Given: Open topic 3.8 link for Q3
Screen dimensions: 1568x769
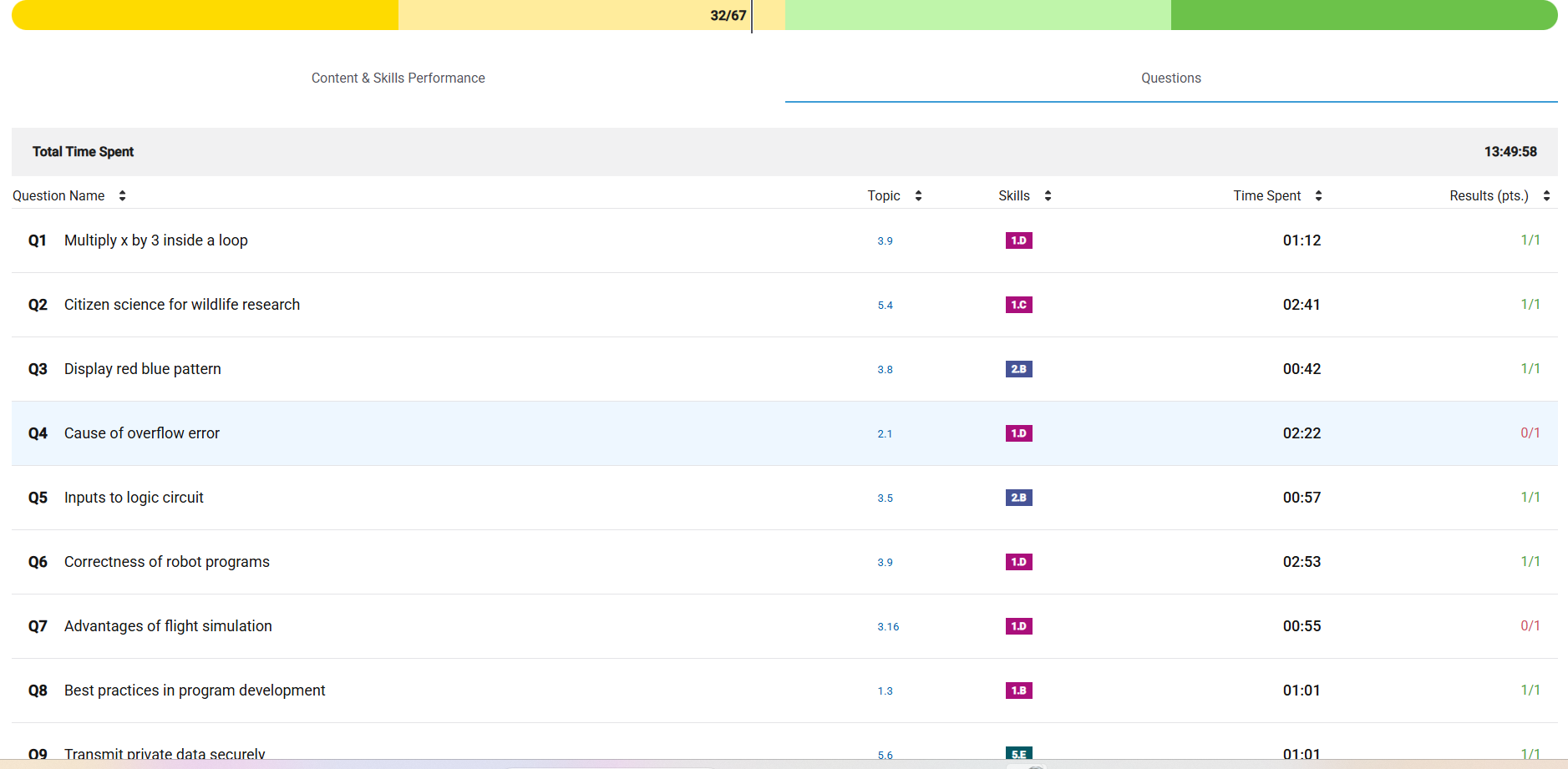Looking at the screenshot, I should [x=885, y=370].
